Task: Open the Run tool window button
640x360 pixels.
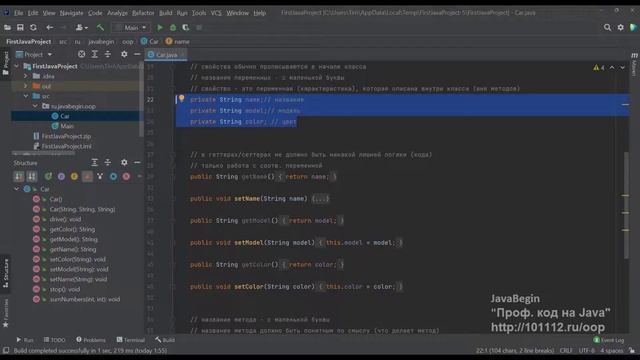Action: point(24,340)
